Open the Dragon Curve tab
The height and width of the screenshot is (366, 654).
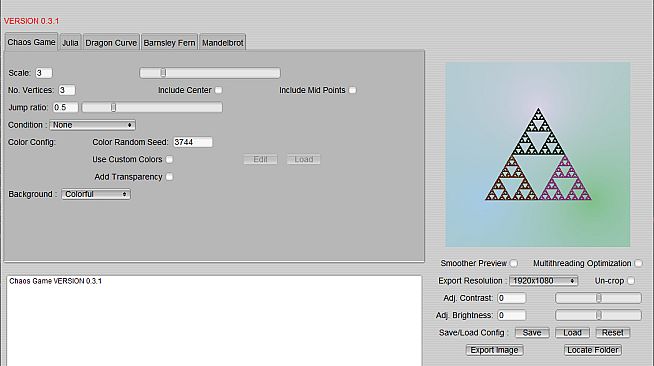[x=111, y=43]
